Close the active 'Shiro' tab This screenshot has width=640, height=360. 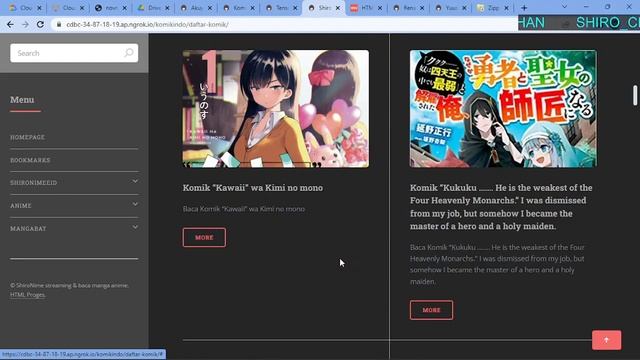(x=338, y=8)
